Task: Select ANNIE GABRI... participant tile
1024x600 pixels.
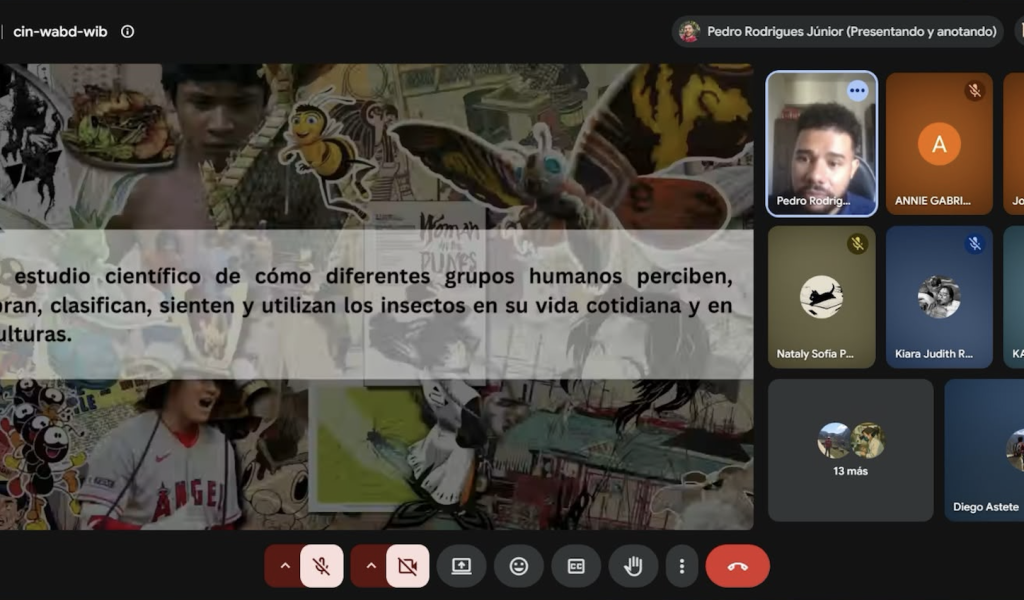Action: point(939,144)
